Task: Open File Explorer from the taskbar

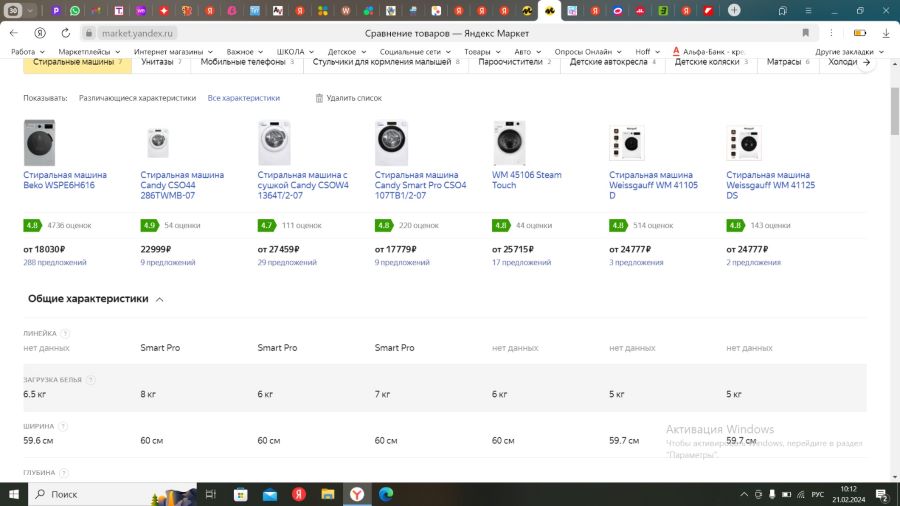Action: tap(328, 494)
